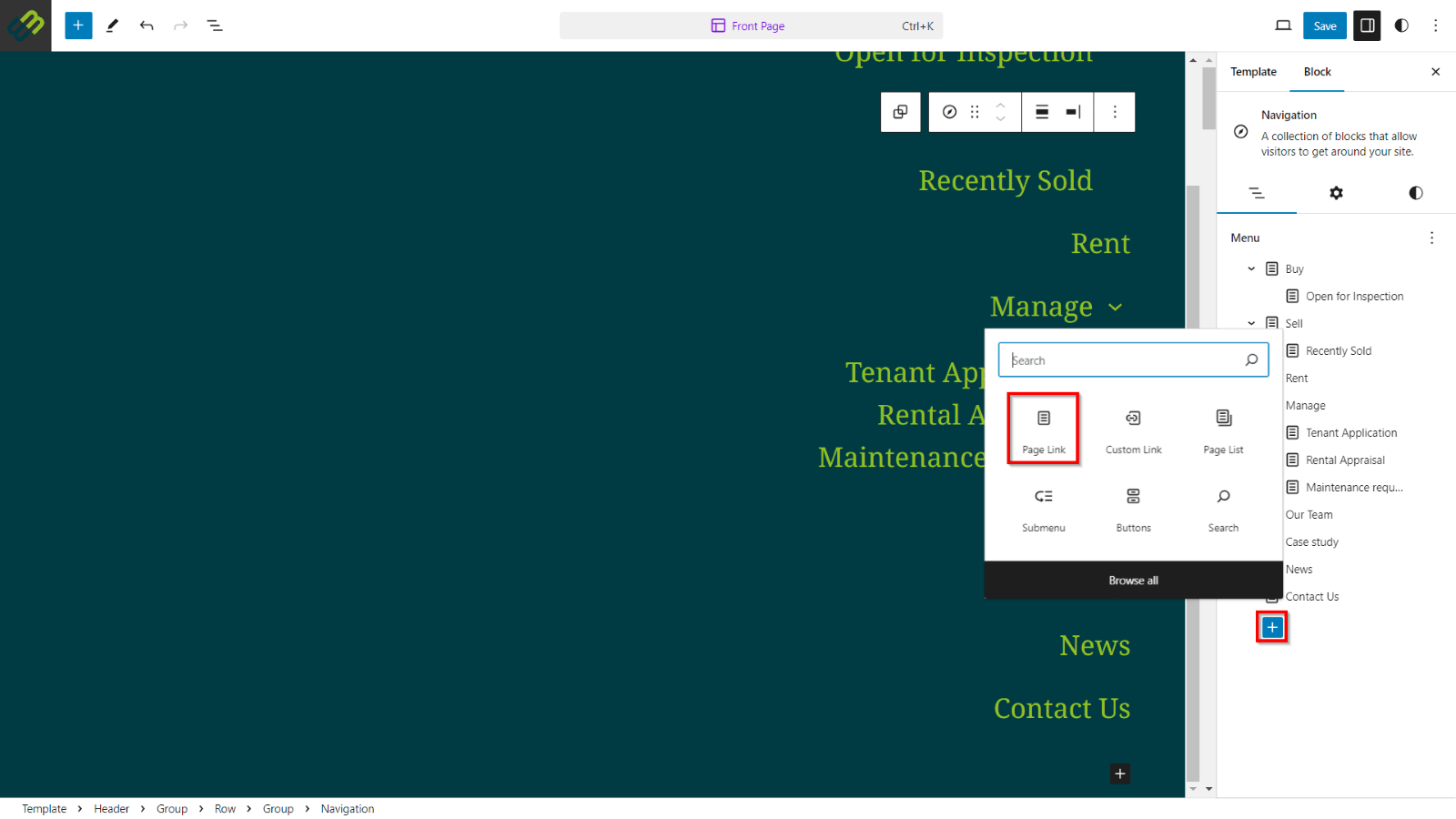Open the navigation Settings gear tab
Viewport: 1456px width, 819px height.
[x=1336, y=193]
